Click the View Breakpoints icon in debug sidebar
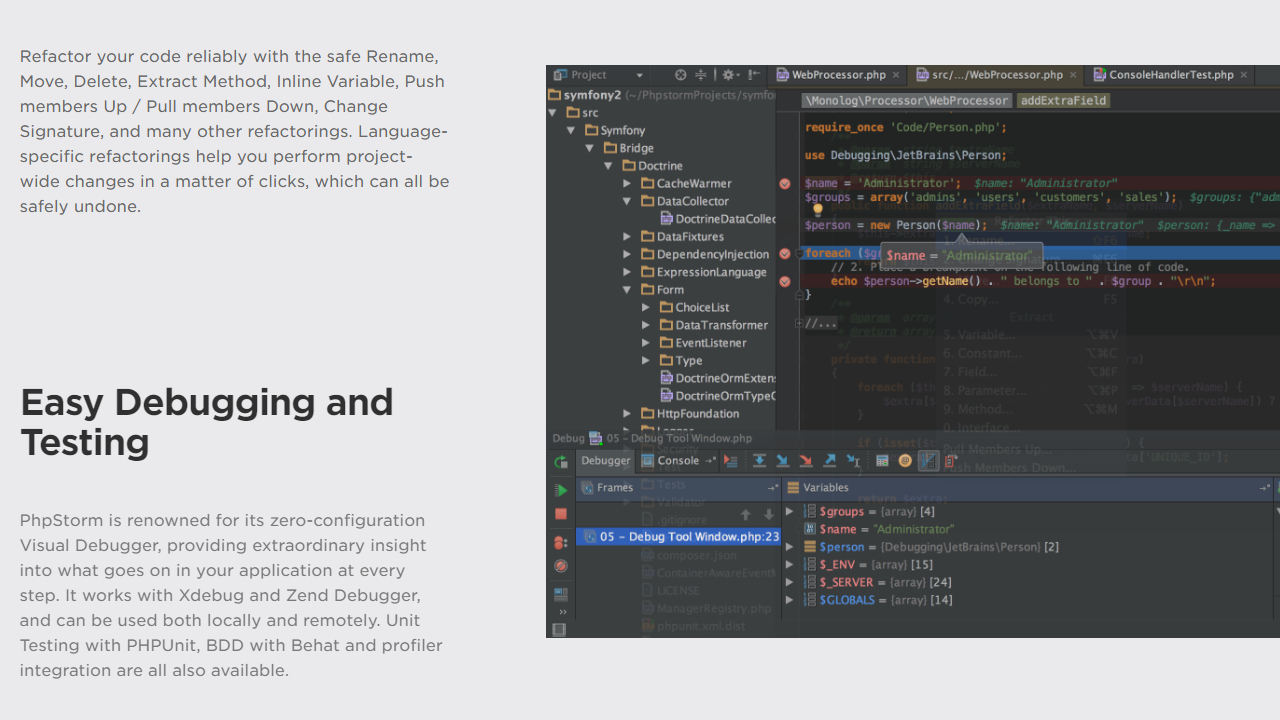This screenshot has width=1280, height=720. click(561, 542)
